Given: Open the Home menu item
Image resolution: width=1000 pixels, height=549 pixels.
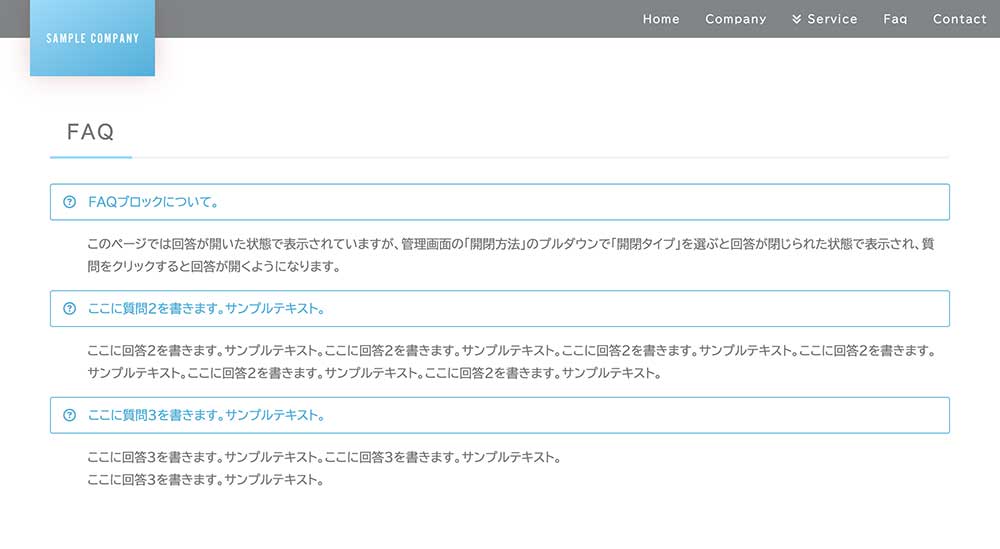Looking at the screenshot, I should point(661,19).
